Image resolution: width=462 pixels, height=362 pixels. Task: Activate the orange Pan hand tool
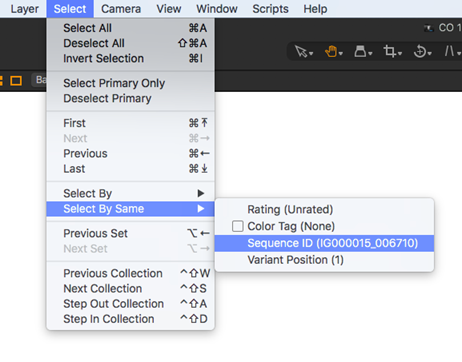click(331, 52)
